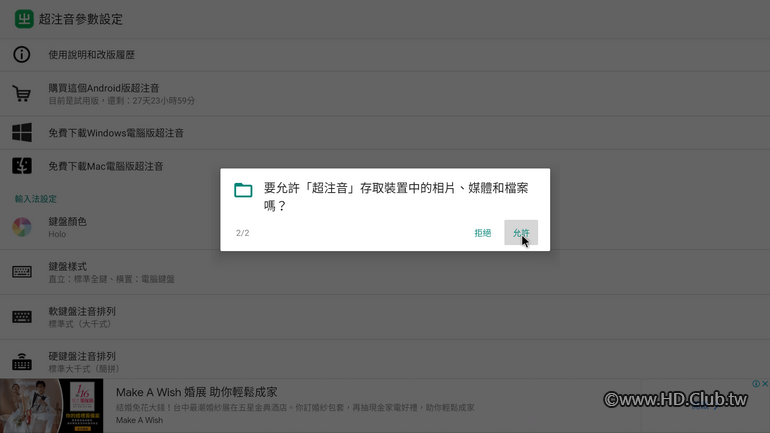Screen dimensions: 770x433
Task: Click the 鍵盤樣式 keyboard outline icon
Action: (x=22, y=272)
